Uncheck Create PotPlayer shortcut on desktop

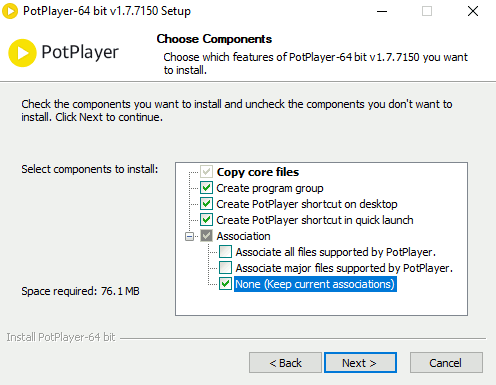coord(206,204)
